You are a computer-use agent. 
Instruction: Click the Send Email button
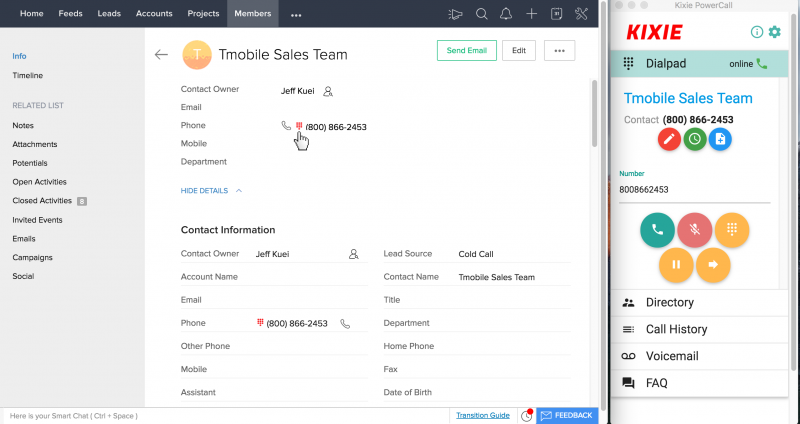[467, 51]
